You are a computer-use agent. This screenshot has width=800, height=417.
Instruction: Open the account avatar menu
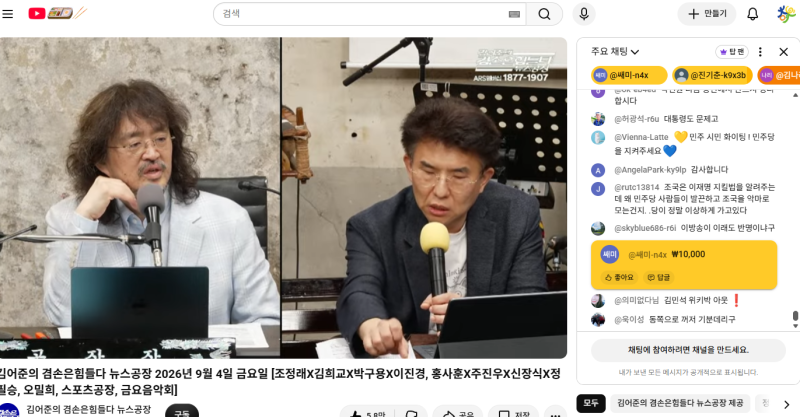pos(786,14)
